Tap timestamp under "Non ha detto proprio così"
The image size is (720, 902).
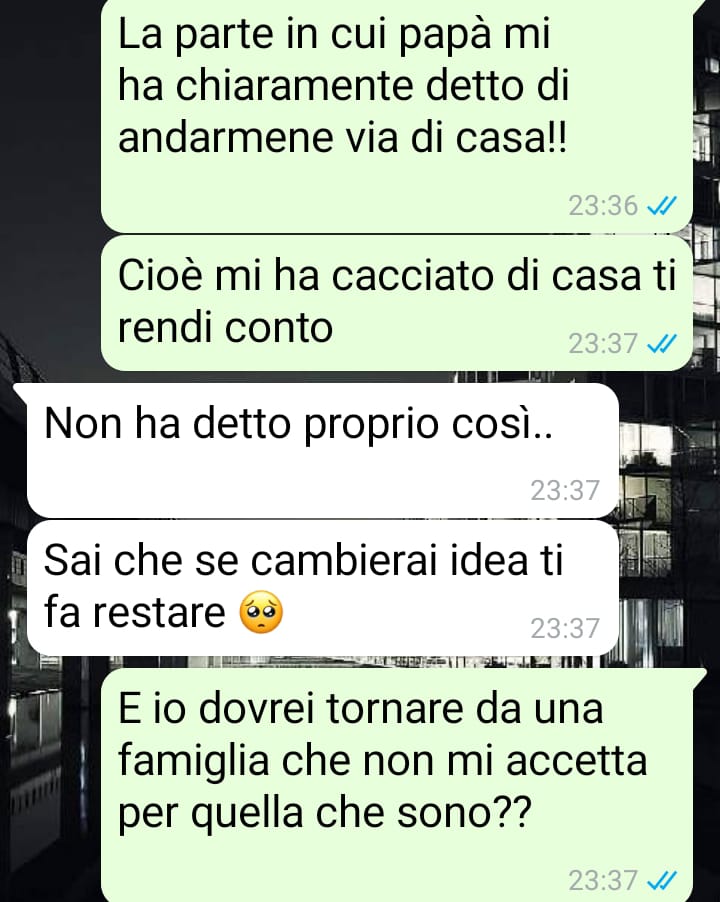point(565,491)
